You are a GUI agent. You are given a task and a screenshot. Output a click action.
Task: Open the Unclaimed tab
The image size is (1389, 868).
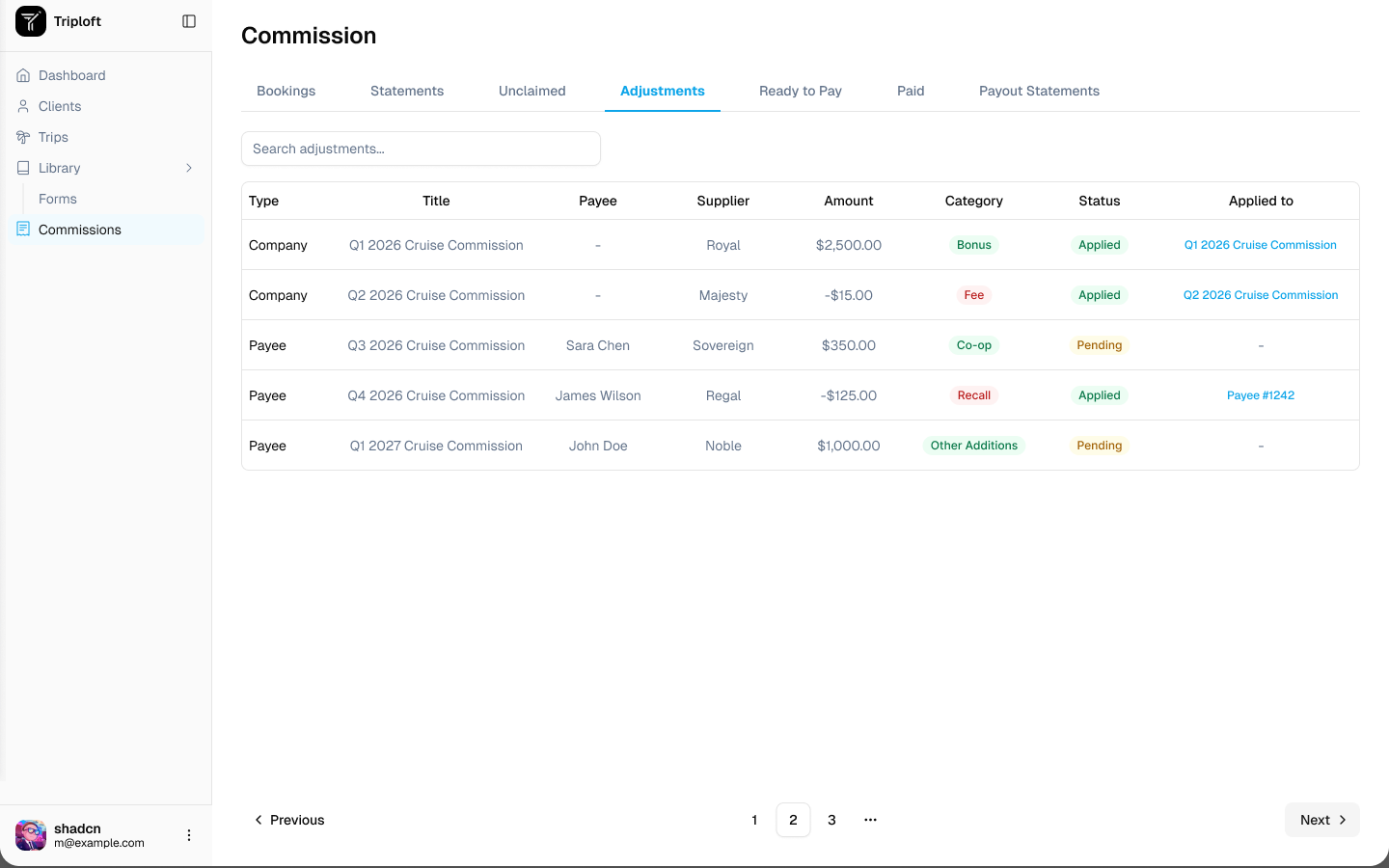532,91
